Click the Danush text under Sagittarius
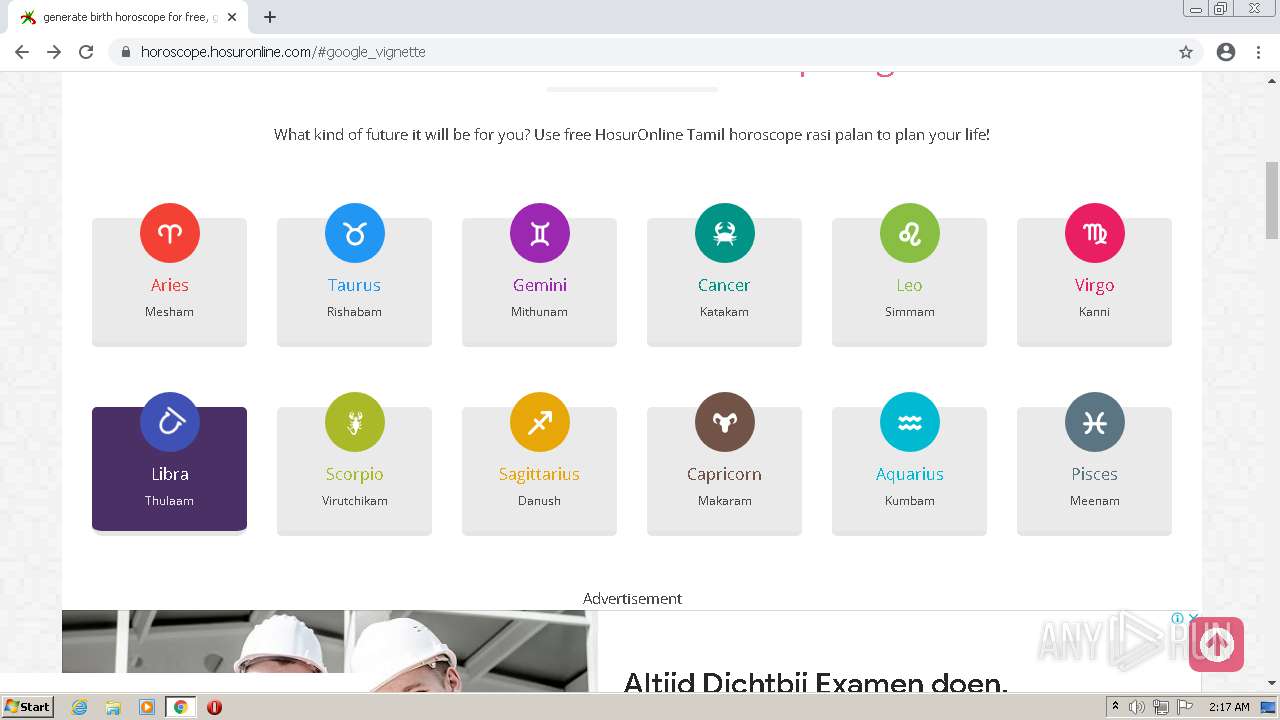The width and height of the screenshot is (1280, 720). (539, 501)
